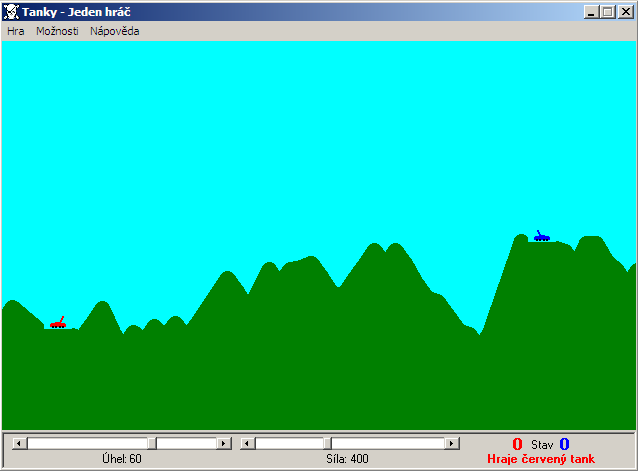
Task: Open the Nápověda menu
Action: point(114,31)
